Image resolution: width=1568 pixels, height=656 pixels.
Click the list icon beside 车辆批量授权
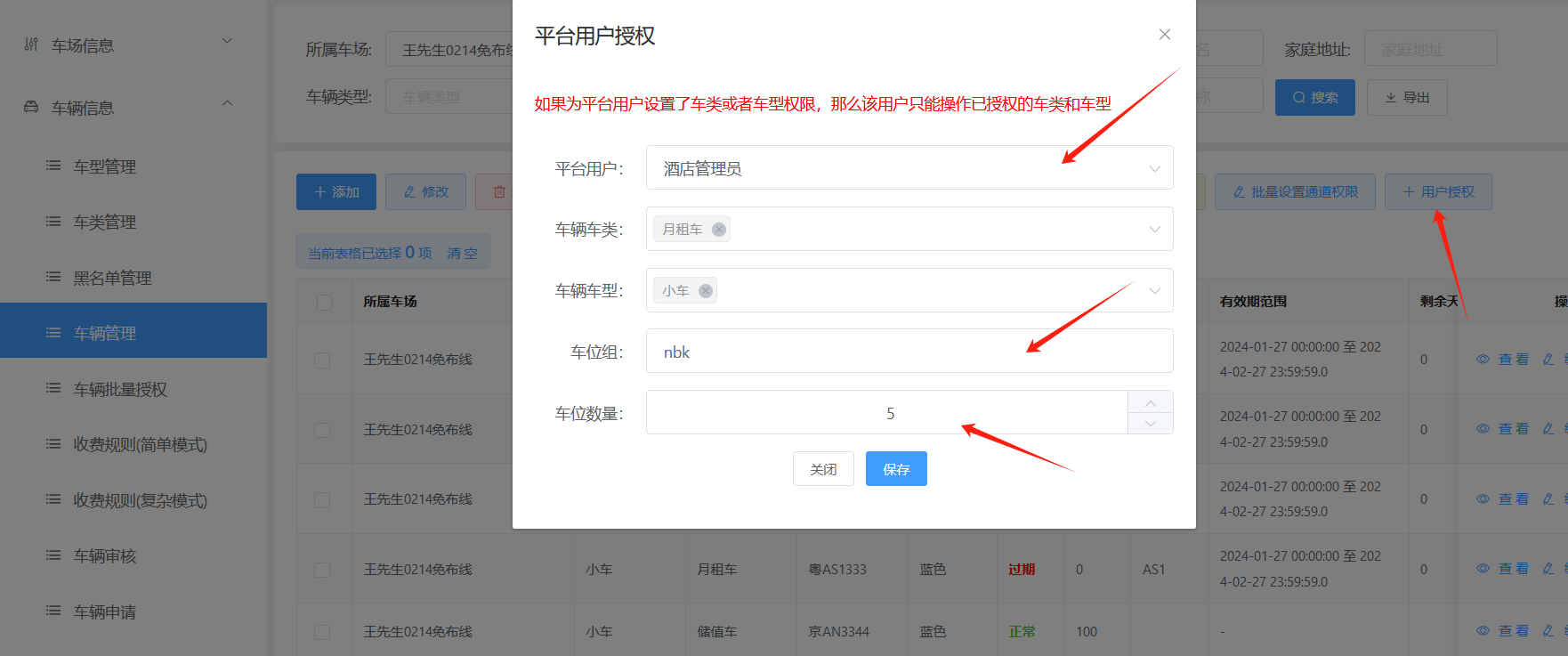[53, 388]
